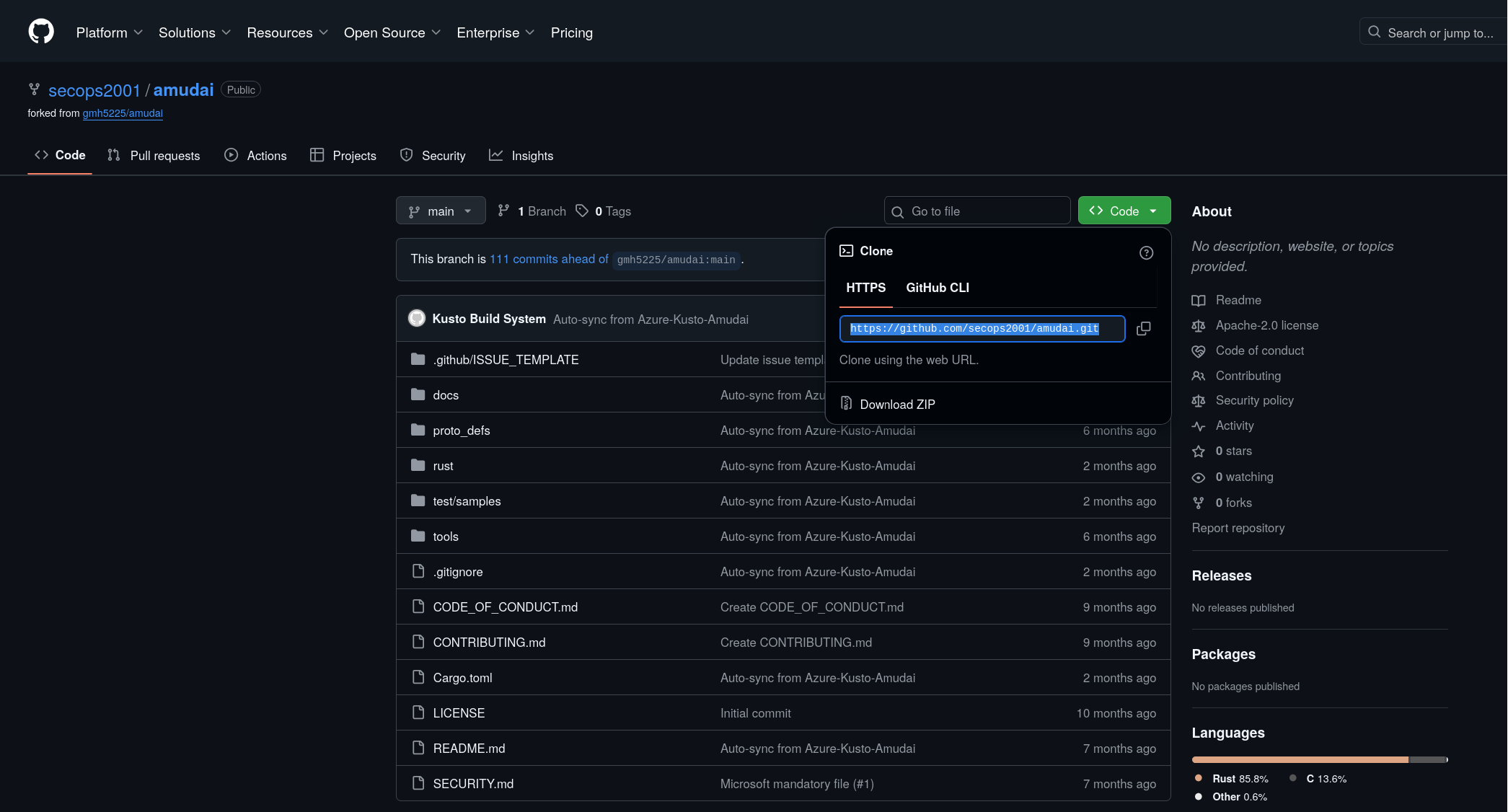The height and width of the screenshot is (812, 1508).
Task: Open the Open Source menu
Action: (392, 32)
